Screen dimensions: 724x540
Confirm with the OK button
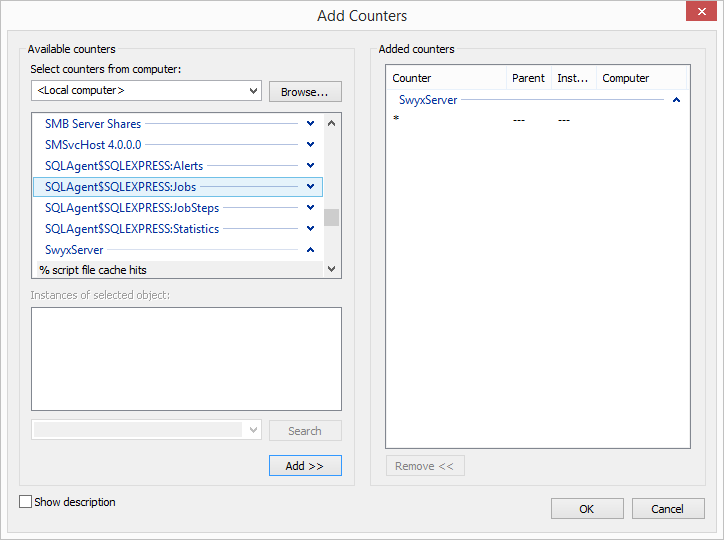pos(587,509)
